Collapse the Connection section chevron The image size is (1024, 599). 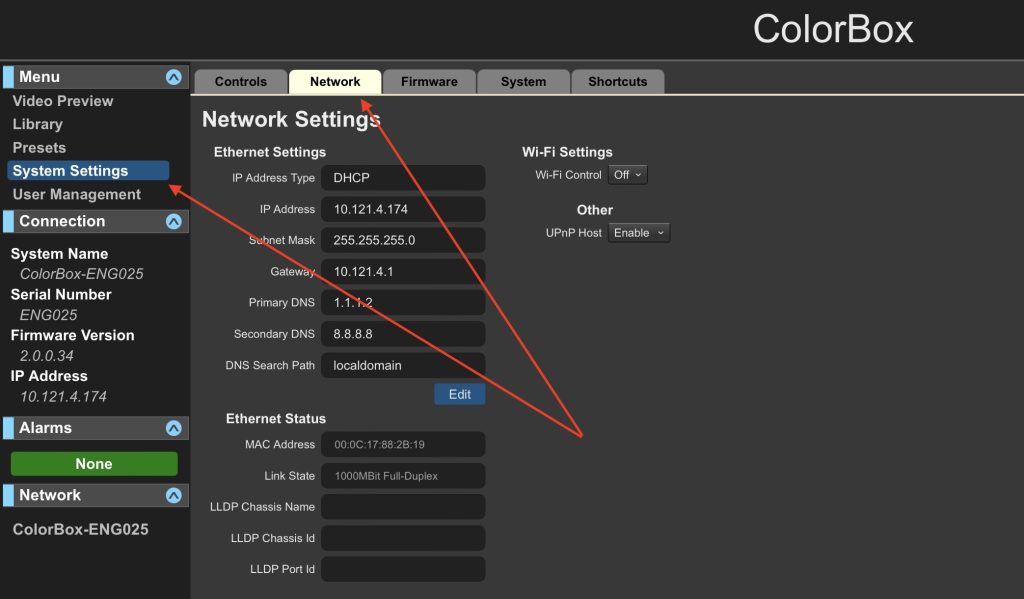(173, 221)
